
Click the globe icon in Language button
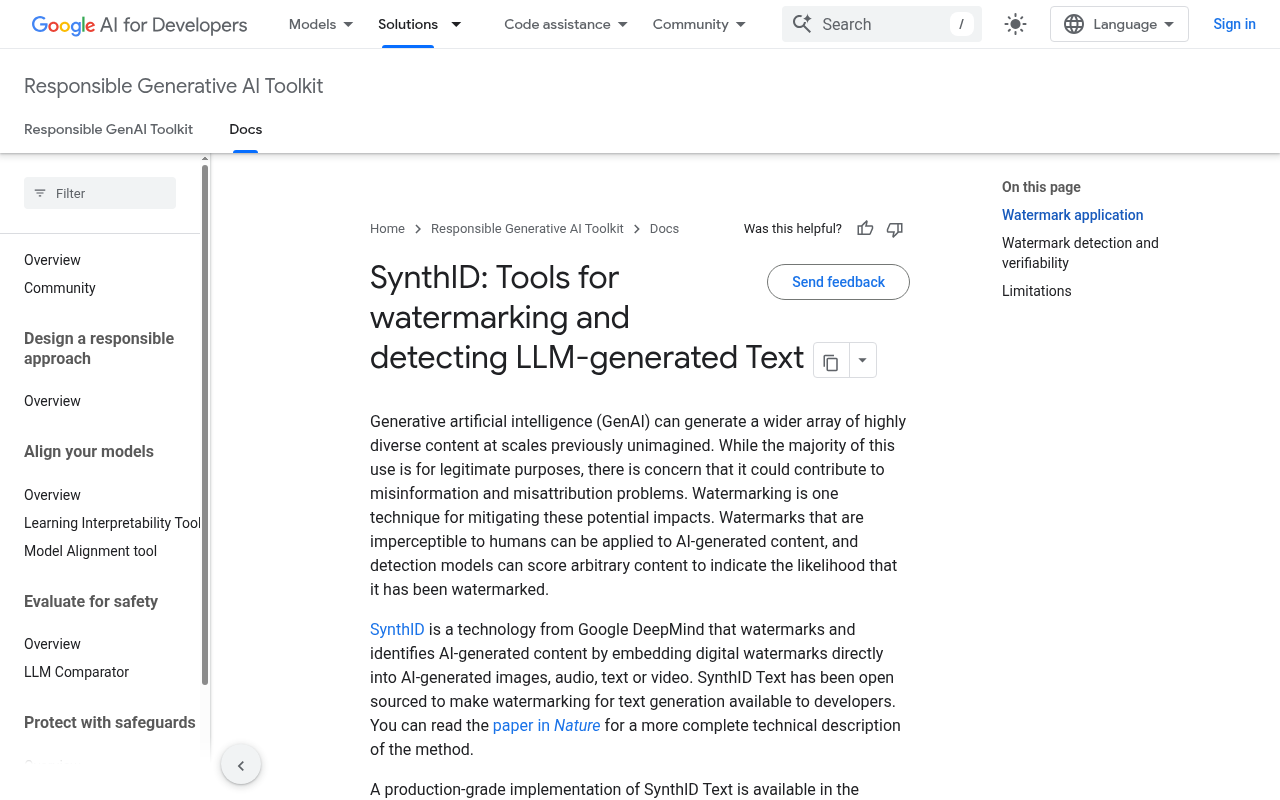click(x=1074, y=24)
